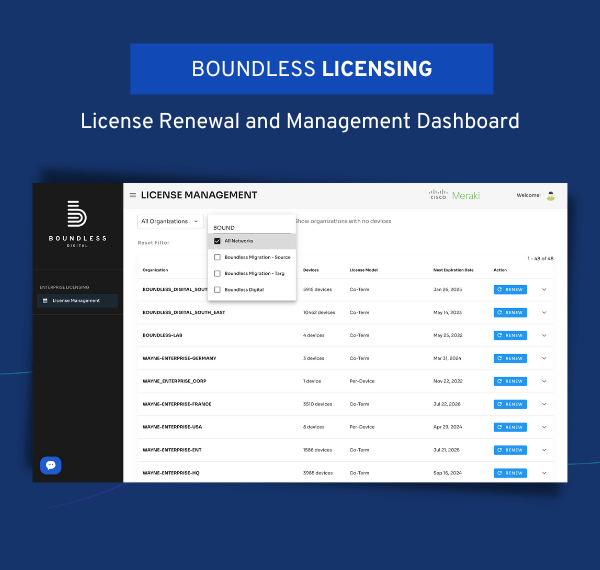Expand the WAYNE-ENTERPRISE-HQ row chevron
The image size is (600, 570).
pos(544,473)
